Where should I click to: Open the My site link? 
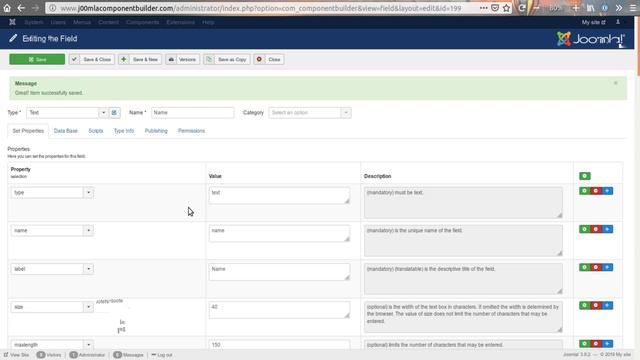coord(593,22)
